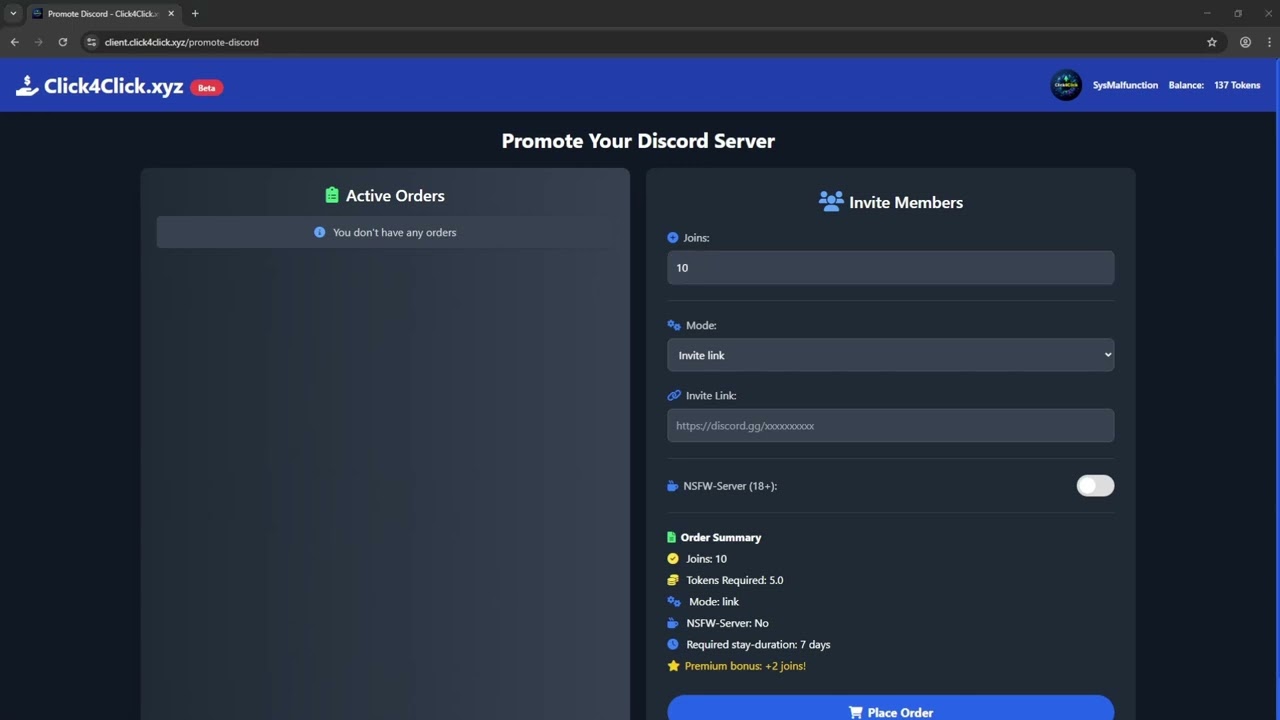Click the cart icon on Place Order

click(855, 712)
